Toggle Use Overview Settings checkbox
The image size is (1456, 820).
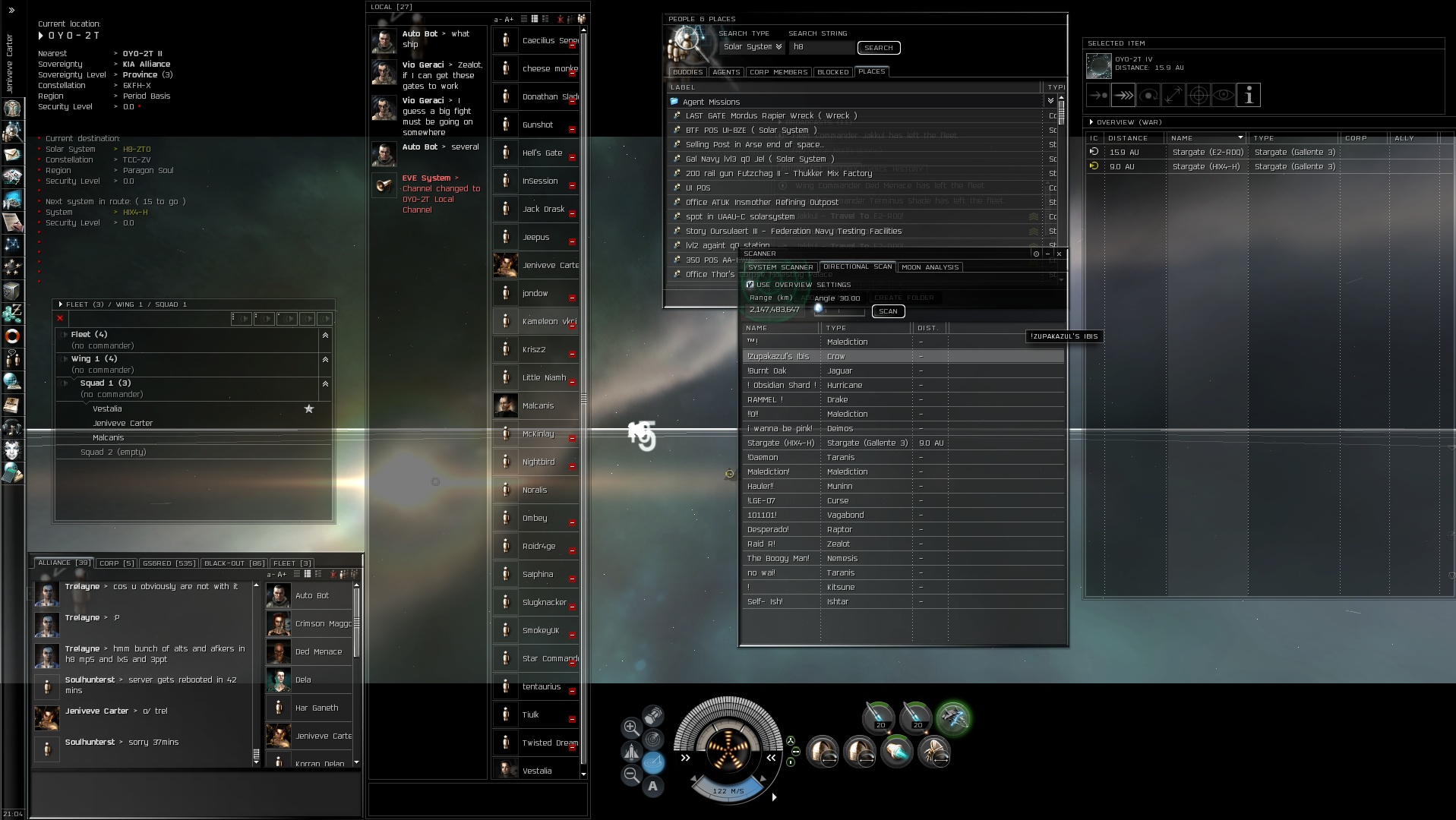pos(750,285)
